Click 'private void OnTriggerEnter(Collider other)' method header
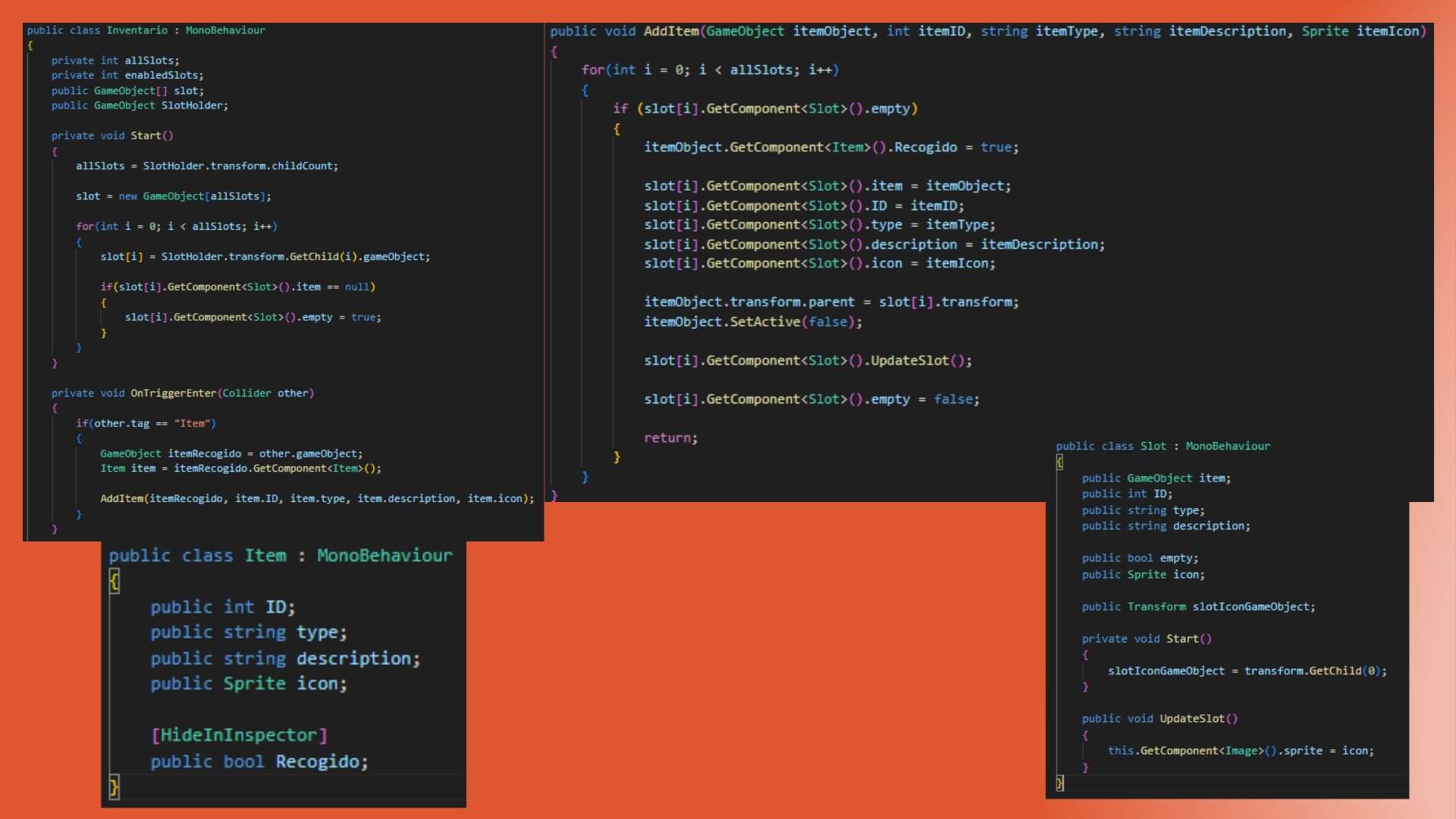Screen dimensions: 1456x819 183,393
